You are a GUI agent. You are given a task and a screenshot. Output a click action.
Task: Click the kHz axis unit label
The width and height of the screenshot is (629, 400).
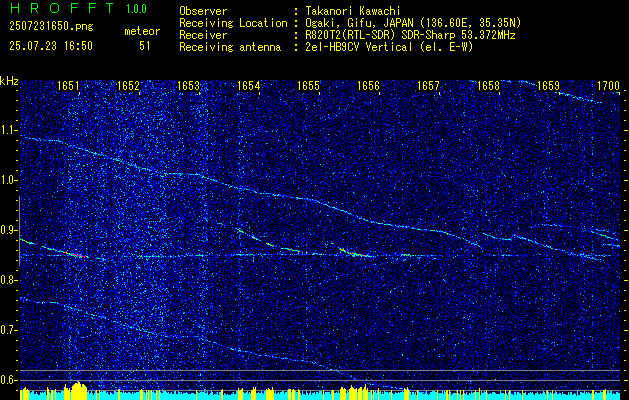pos(9,81)
